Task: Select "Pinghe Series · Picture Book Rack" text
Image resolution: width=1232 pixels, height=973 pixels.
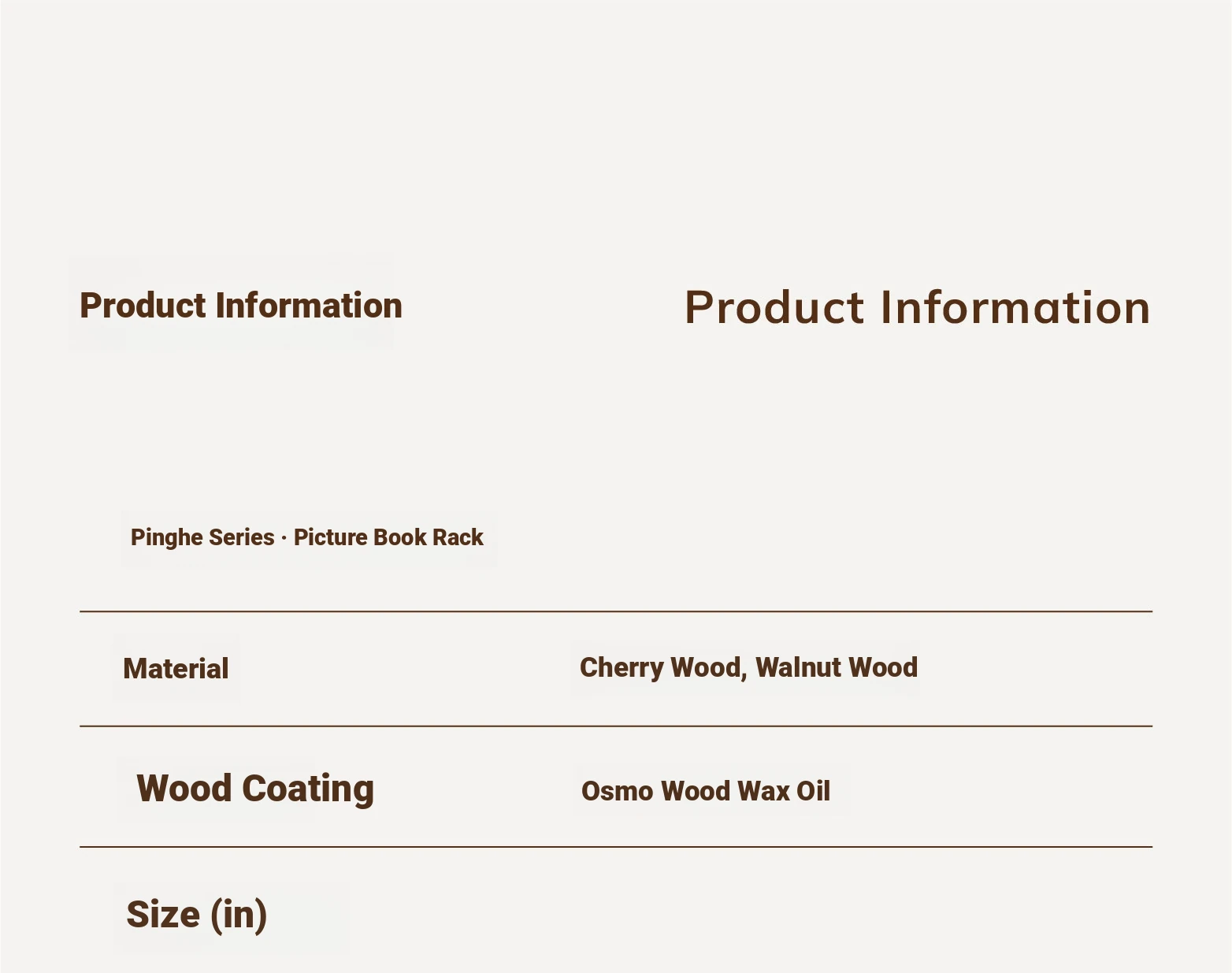Action: [306, 537]
